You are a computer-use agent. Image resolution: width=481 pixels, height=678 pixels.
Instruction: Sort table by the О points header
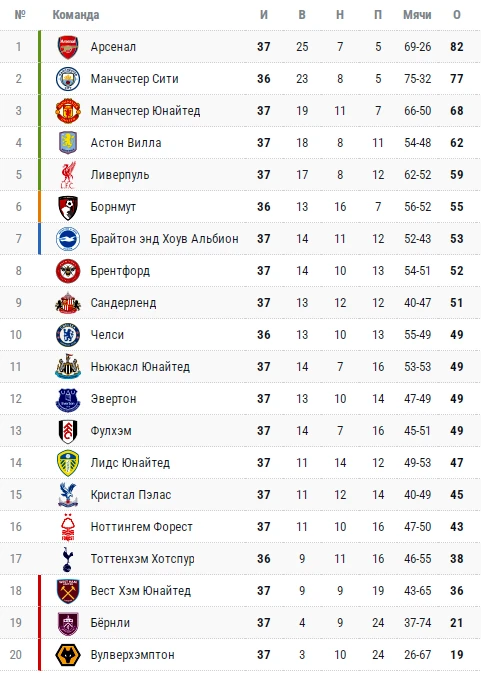click(457, 15)
